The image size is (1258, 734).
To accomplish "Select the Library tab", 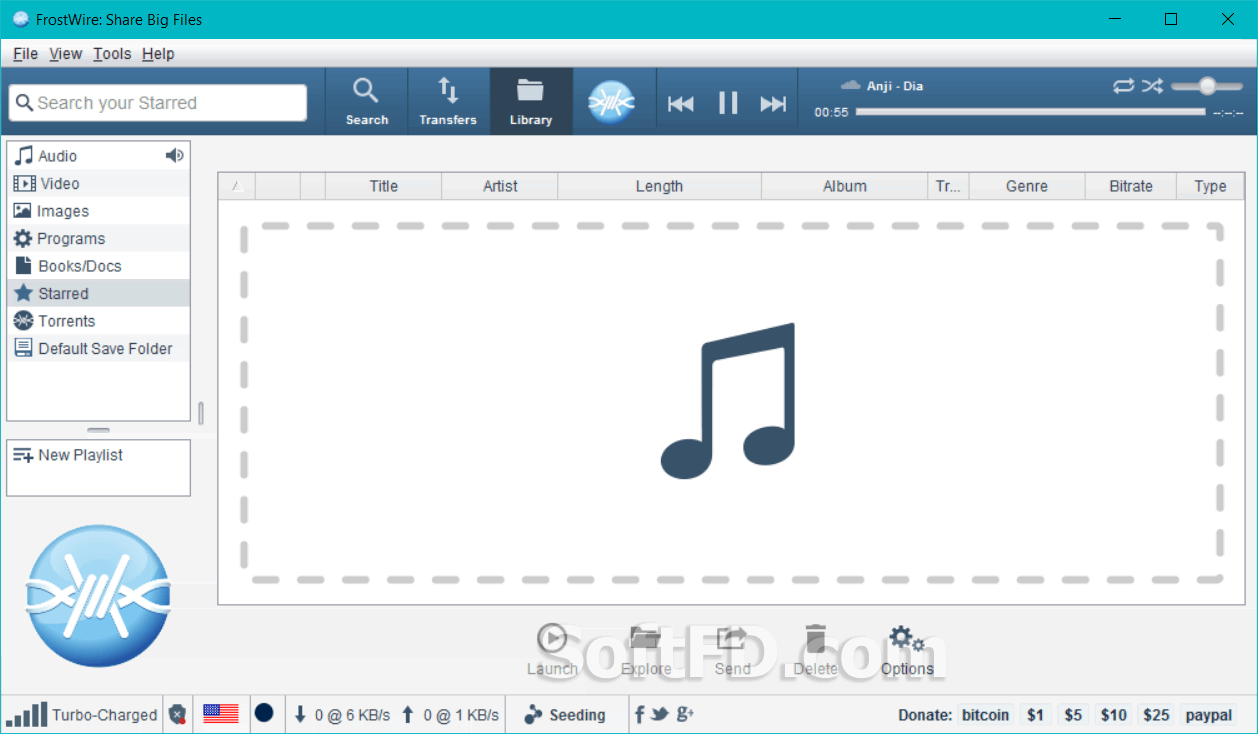I will click(x=531, y=101).
